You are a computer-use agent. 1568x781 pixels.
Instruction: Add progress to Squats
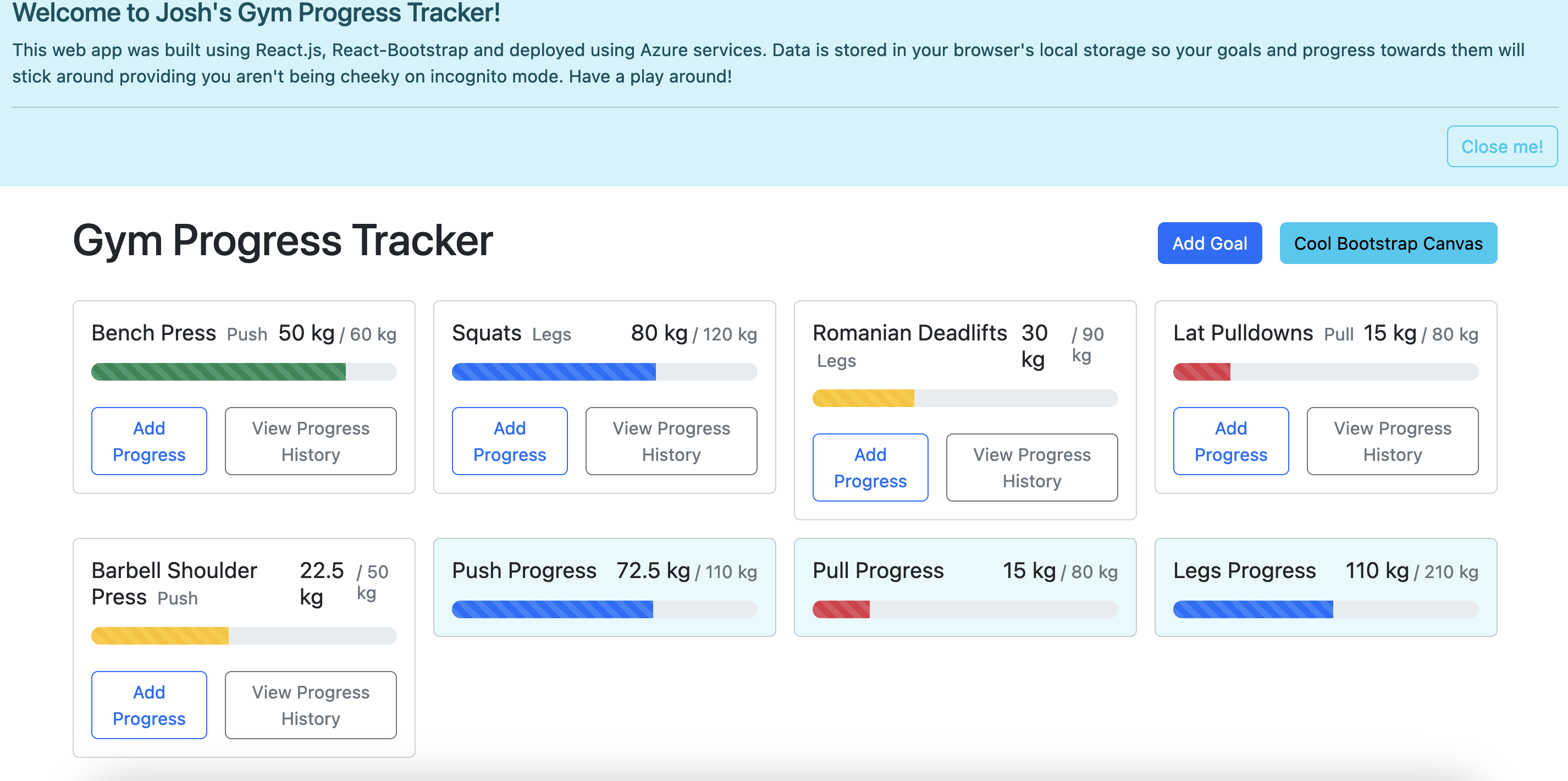510,441
